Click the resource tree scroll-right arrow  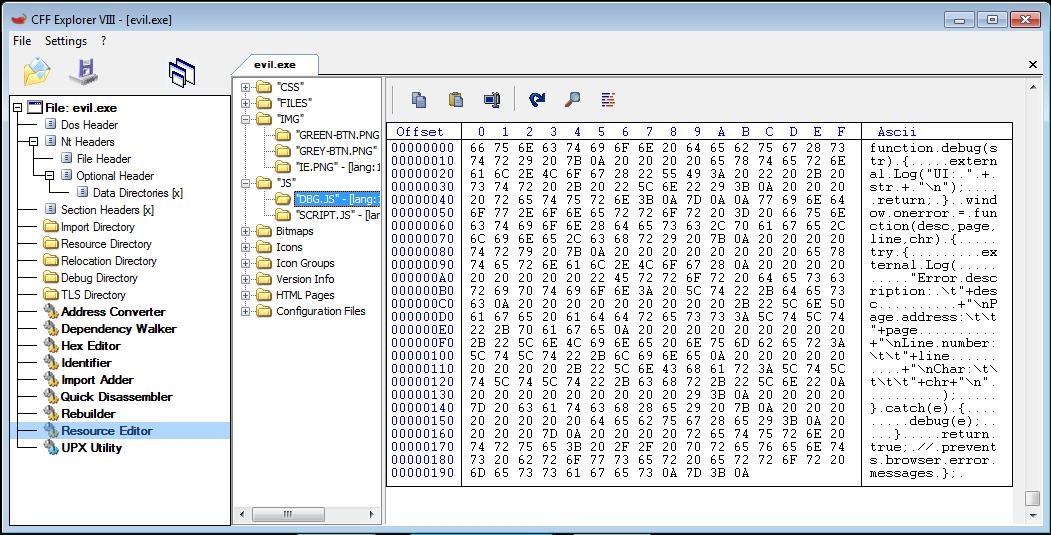[372, 515]
